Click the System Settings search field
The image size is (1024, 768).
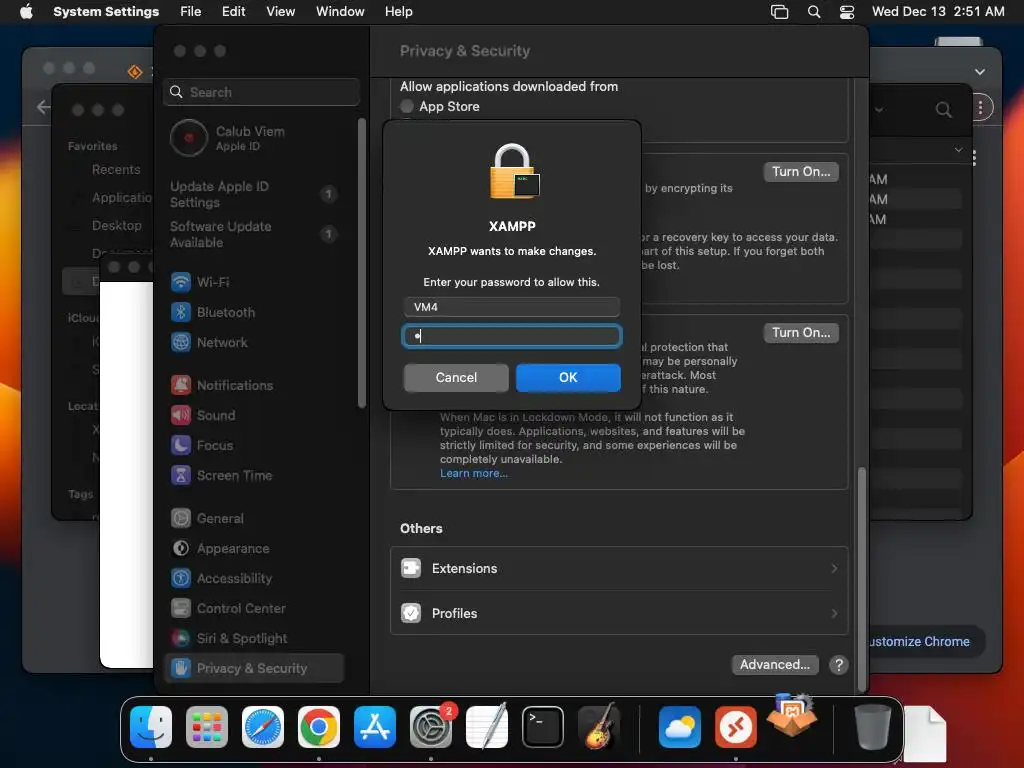(261, 92)
